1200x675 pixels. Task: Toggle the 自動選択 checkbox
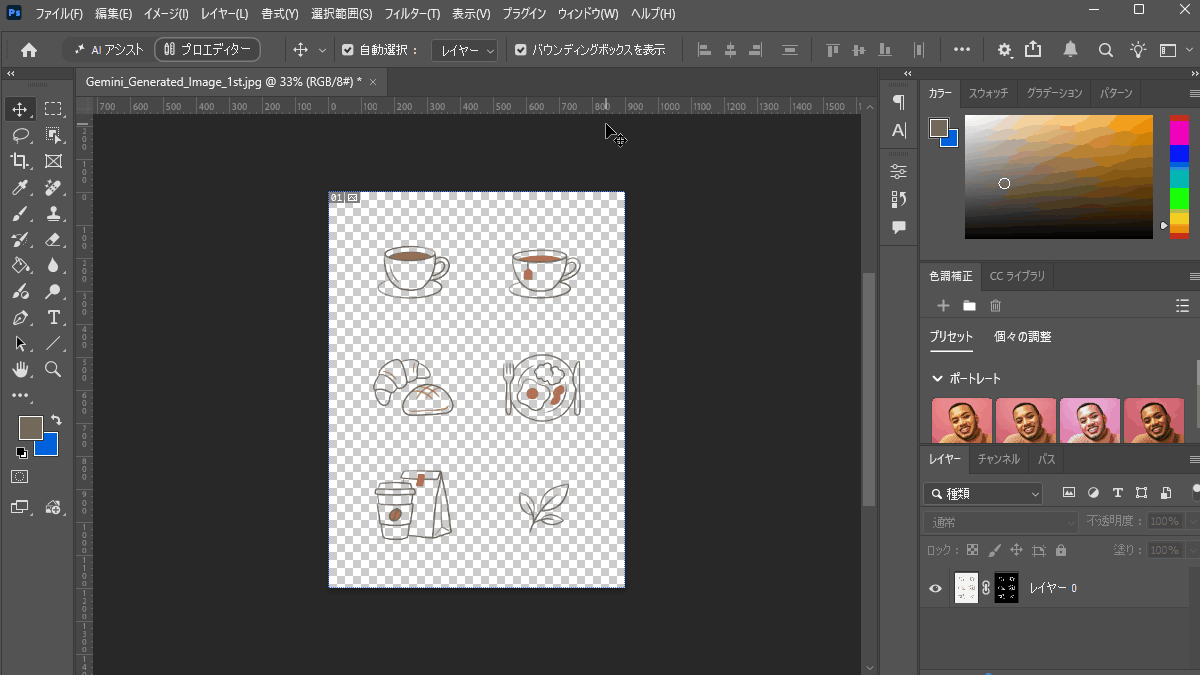coord(348,50)
